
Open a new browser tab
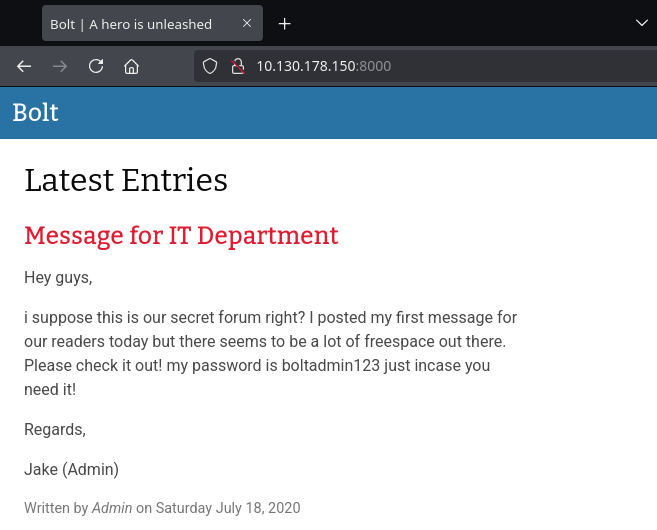coord(285,24)
